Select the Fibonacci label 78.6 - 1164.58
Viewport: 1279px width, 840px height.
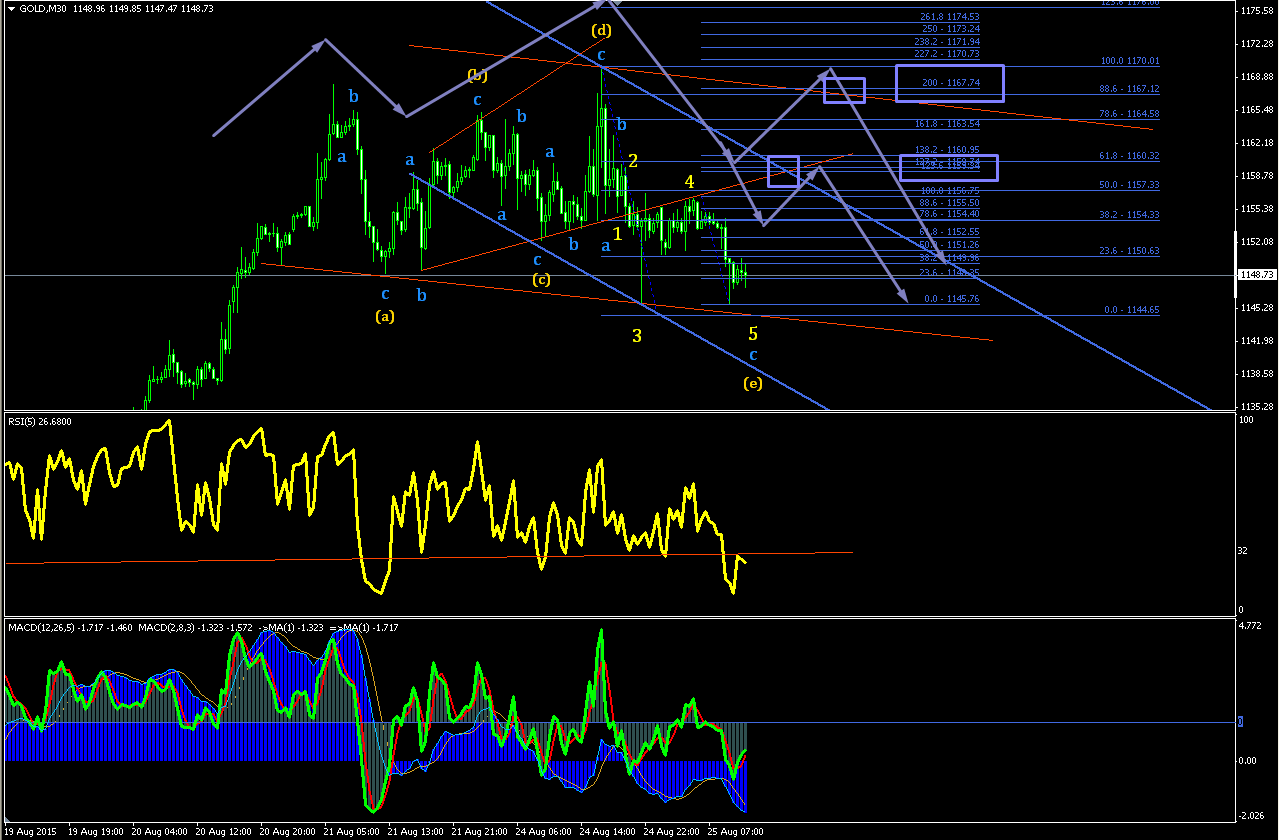(1129, 114)
